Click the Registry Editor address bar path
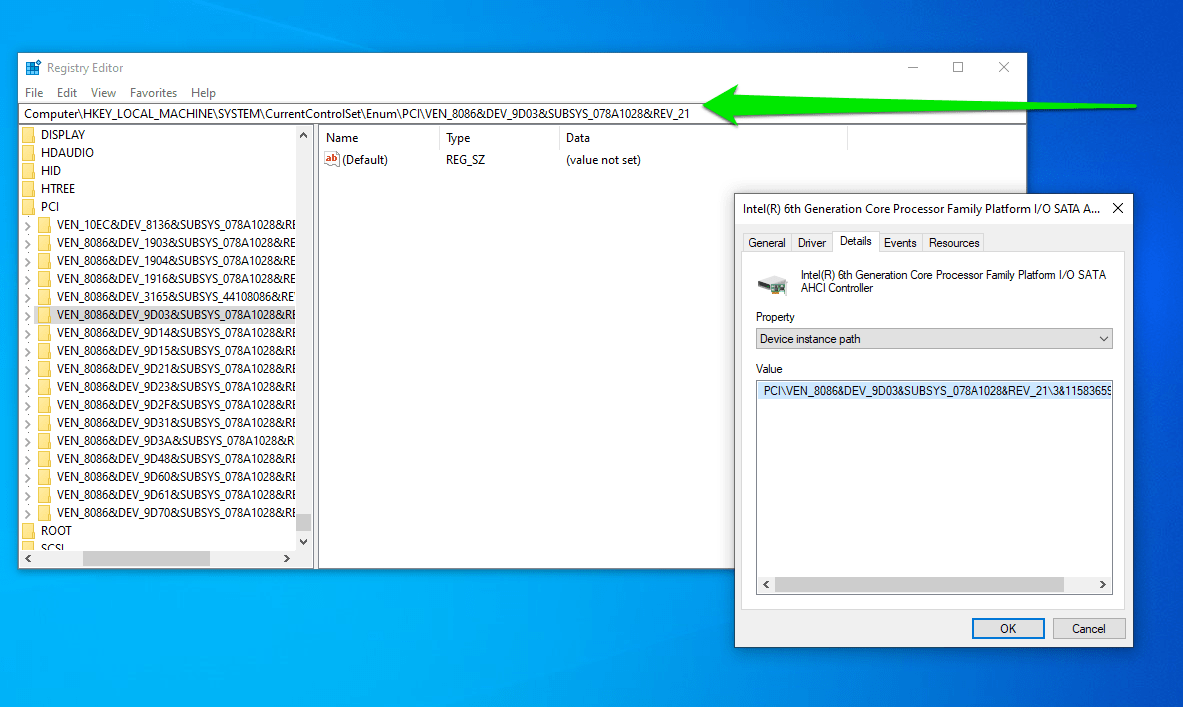 pos(357,114)
